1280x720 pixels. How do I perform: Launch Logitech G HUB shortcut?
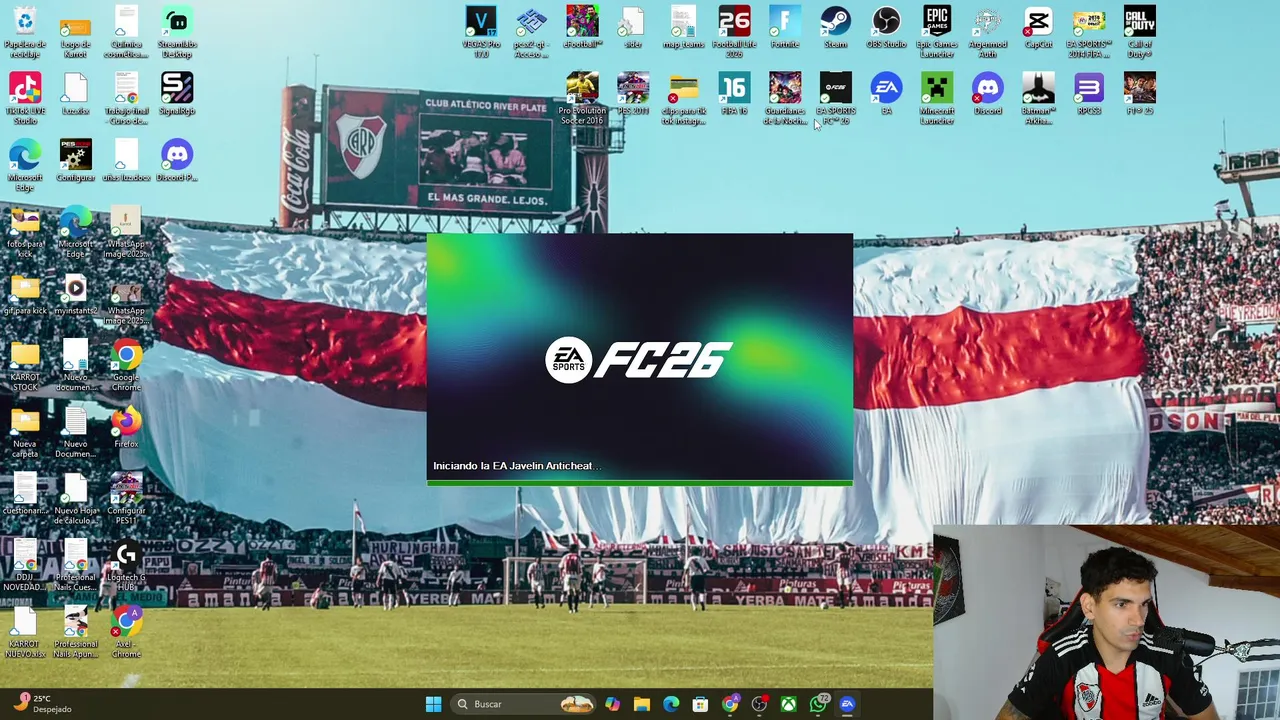point(126,566)
